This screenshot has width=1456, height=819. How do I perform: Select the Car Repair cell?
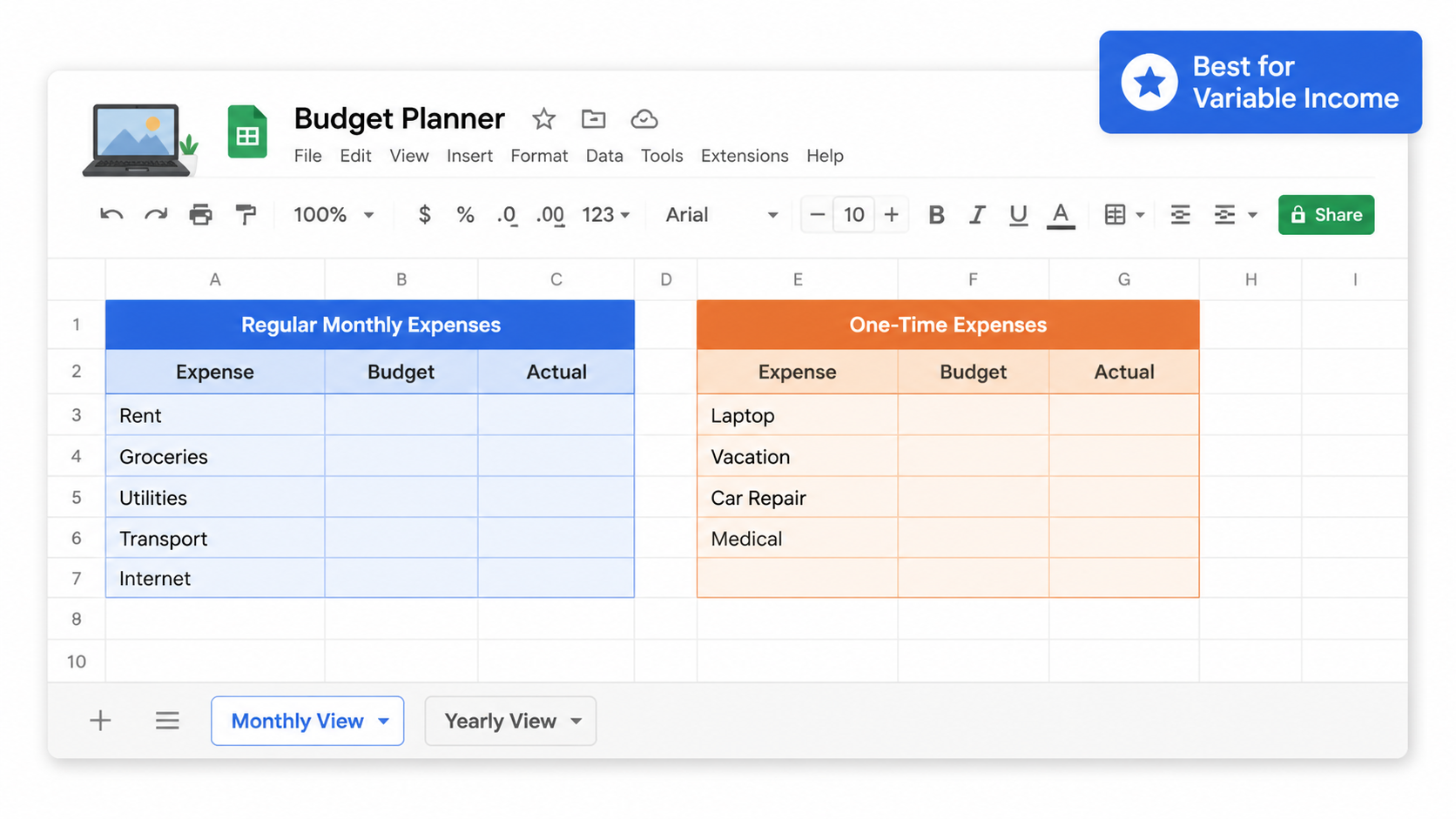(x=797, y=497)
